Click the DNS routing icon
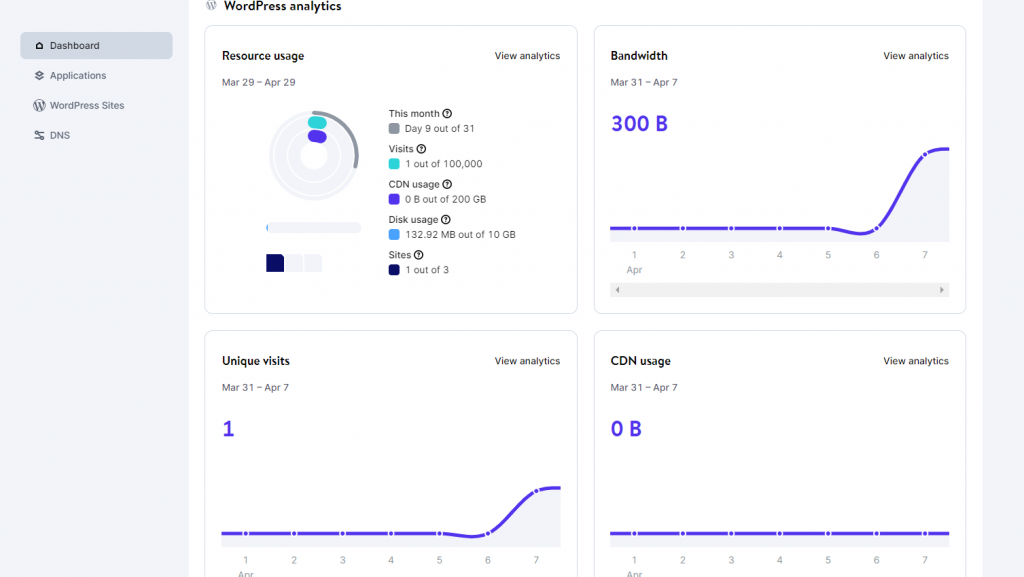The width and height of the screenshot is (1024, 577). (x=39, y=135)
